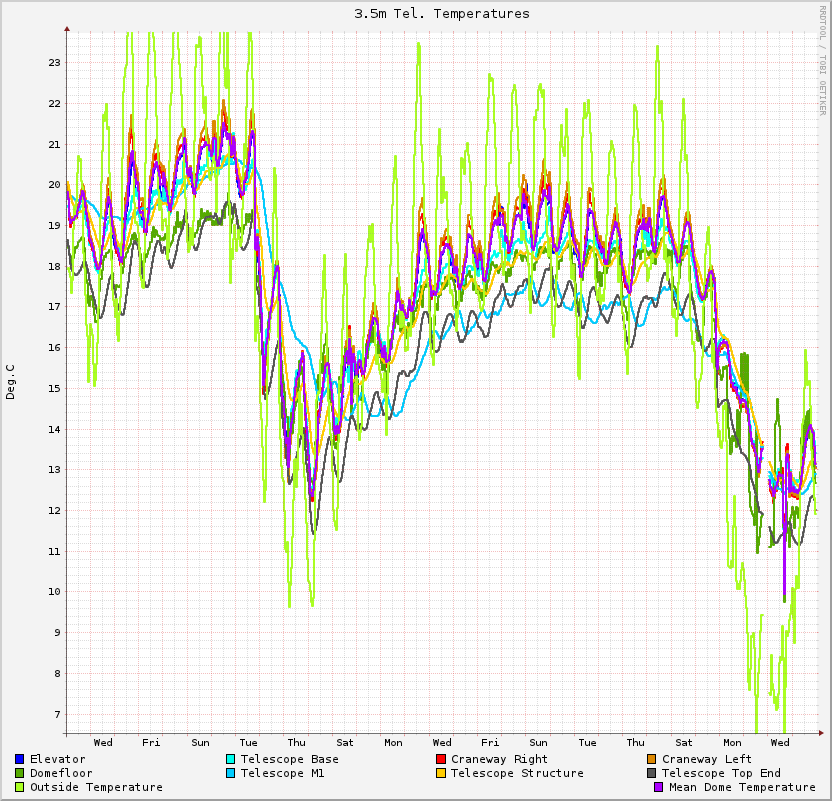Select the yellow Telescope Structure legend swatch
The height and width of the screenshot is (801, 832).
[441, 773]
